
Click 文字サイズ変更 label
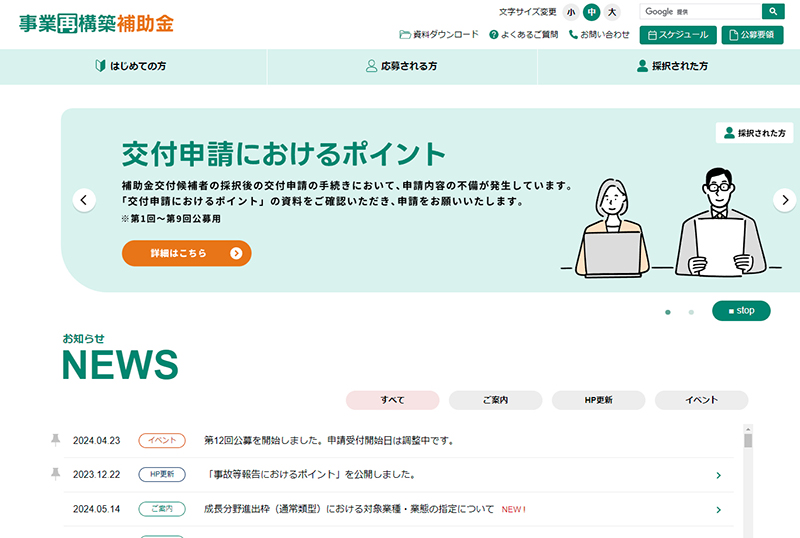[528, 12]
